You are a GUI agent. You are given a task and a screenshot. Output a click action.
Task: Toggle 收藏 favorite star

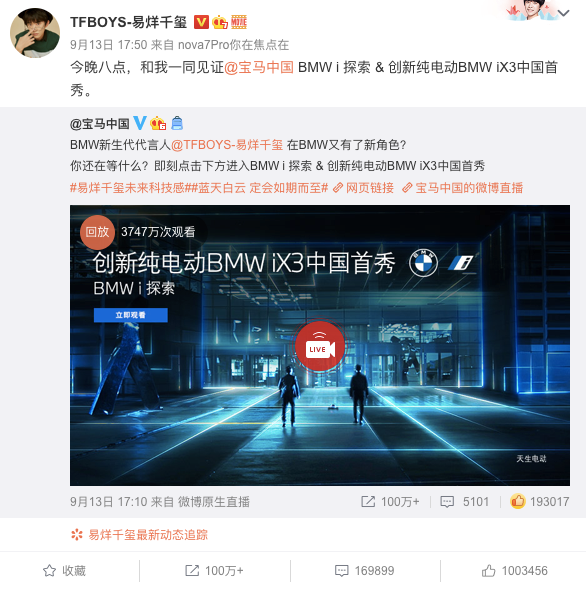tap(64, 571)
